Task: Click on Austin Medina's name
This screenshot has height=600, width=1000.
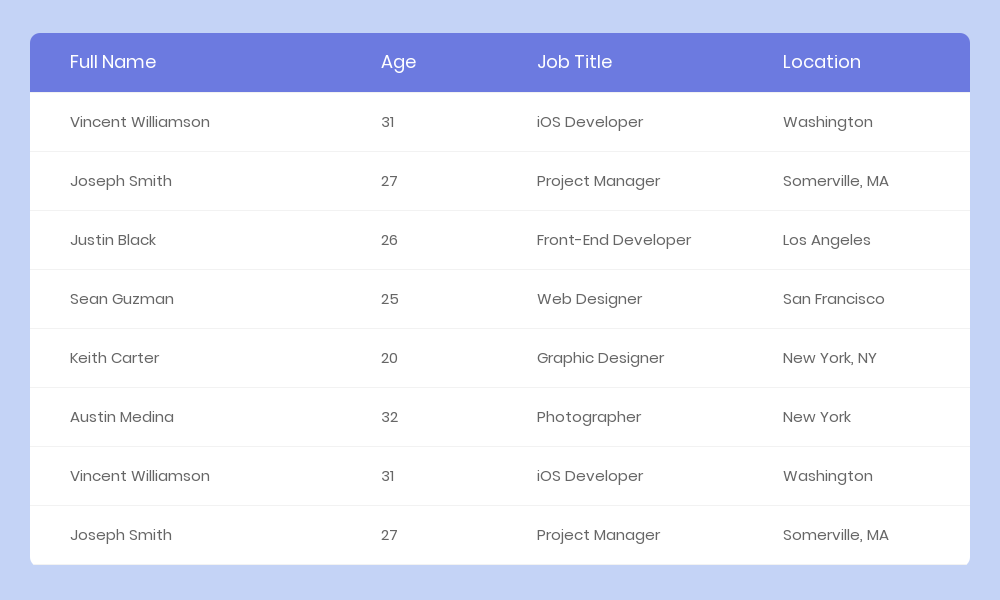Action: coord(122,417)
